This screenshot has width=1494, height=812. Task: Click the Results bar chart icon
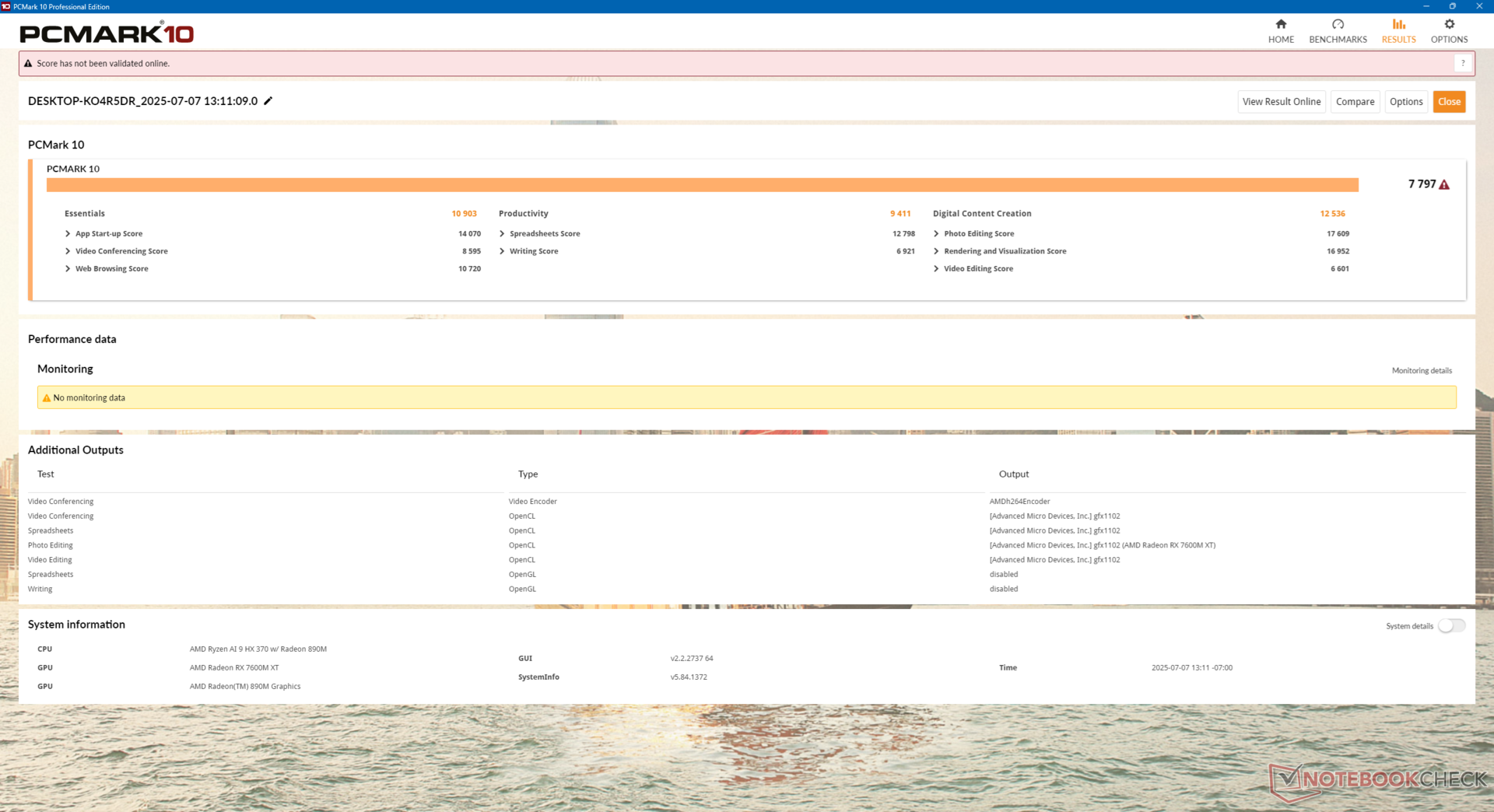point(1398,25)
